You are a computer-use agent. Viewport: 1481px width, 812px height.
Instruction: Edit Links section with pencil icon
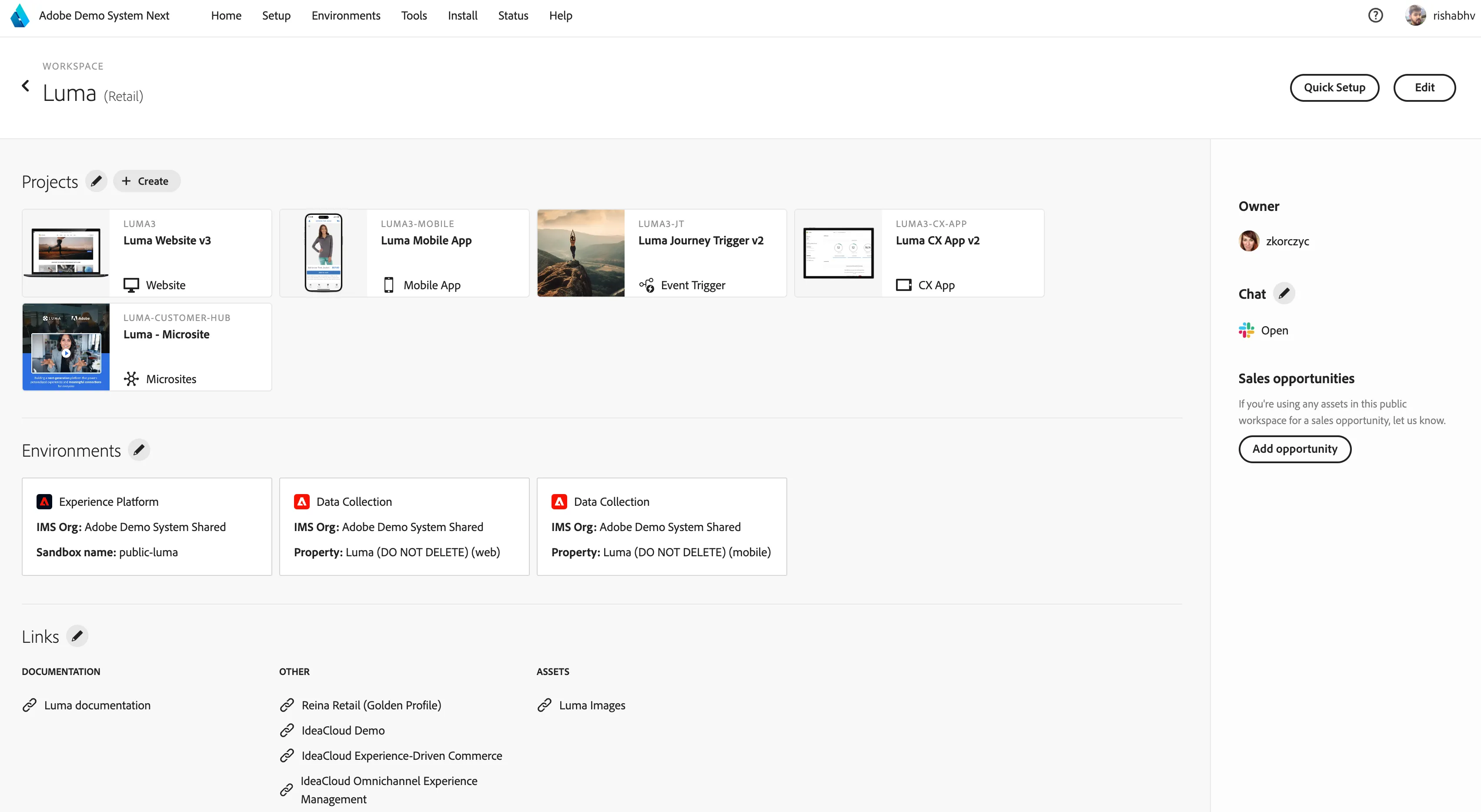click(77, 636)
